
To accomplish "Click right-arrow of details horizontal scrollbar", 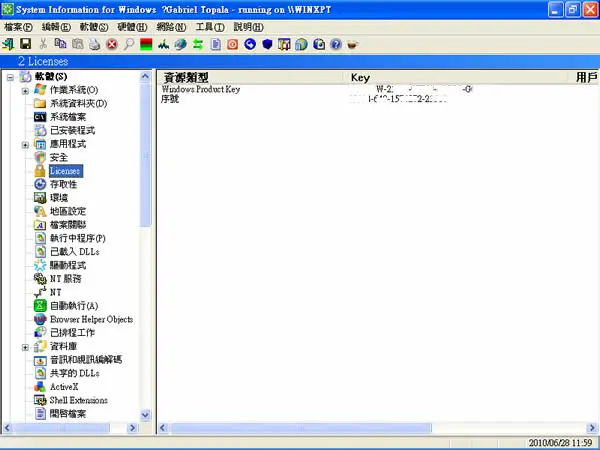I will (x=592, y=428).
